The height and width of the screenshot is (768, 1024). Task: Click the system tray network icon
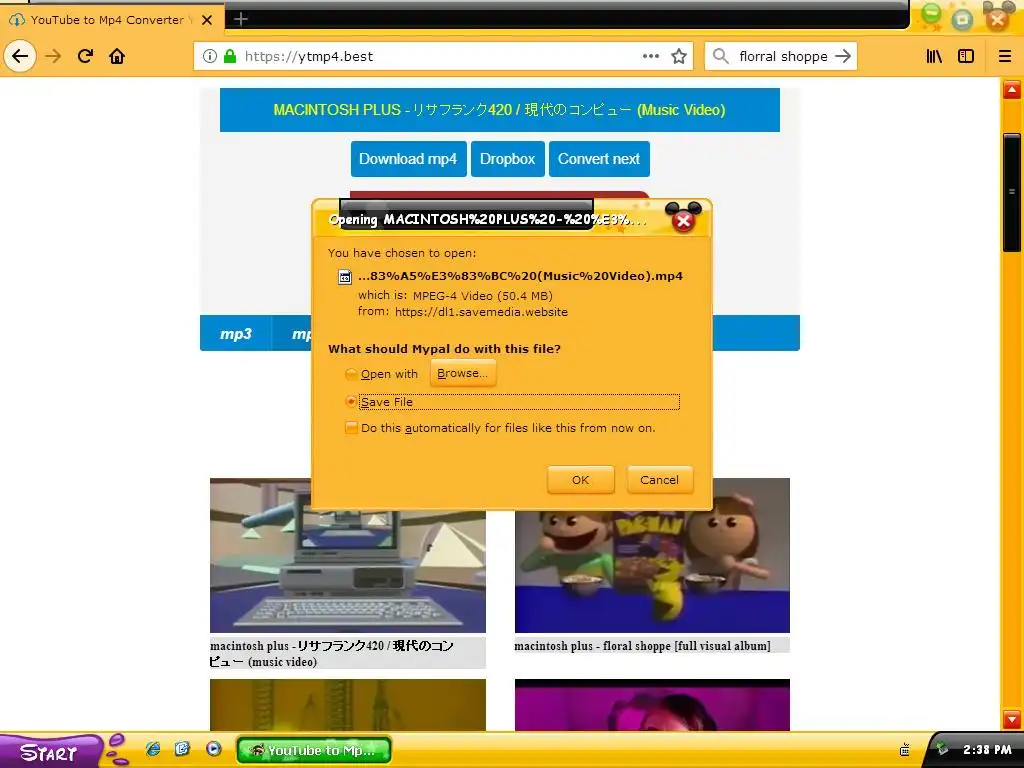coord(905,750)
